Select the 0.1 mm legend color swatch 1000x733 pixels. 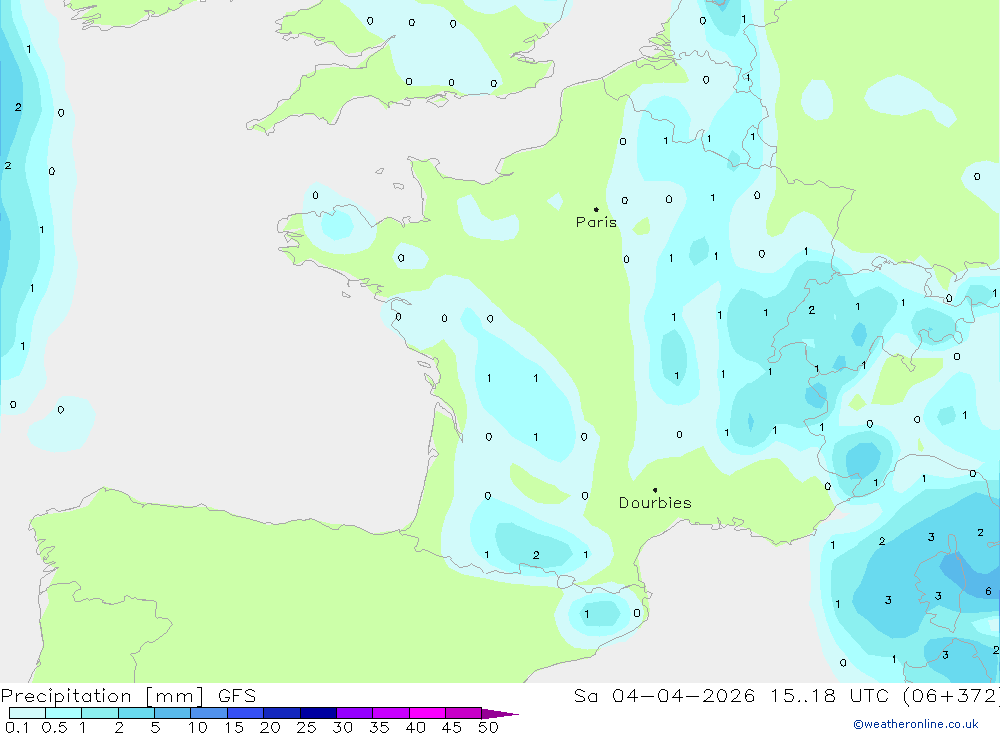[27, 713]
